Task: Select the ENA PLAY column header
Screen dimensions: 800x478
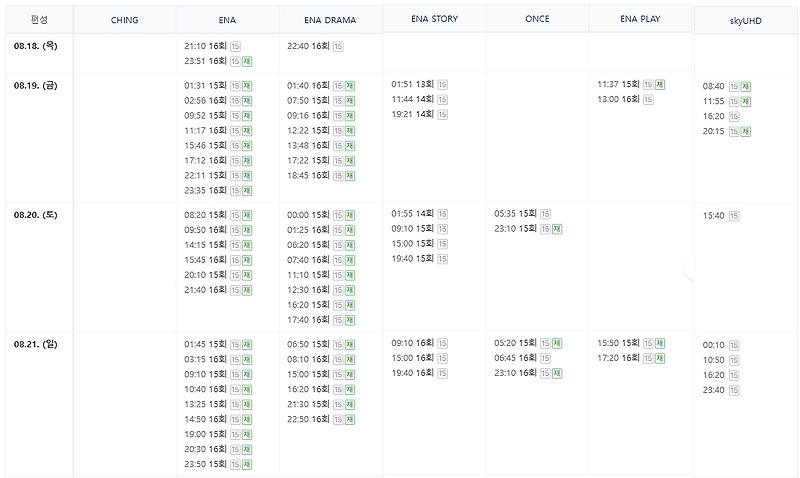Action: [x=640, y=18]
